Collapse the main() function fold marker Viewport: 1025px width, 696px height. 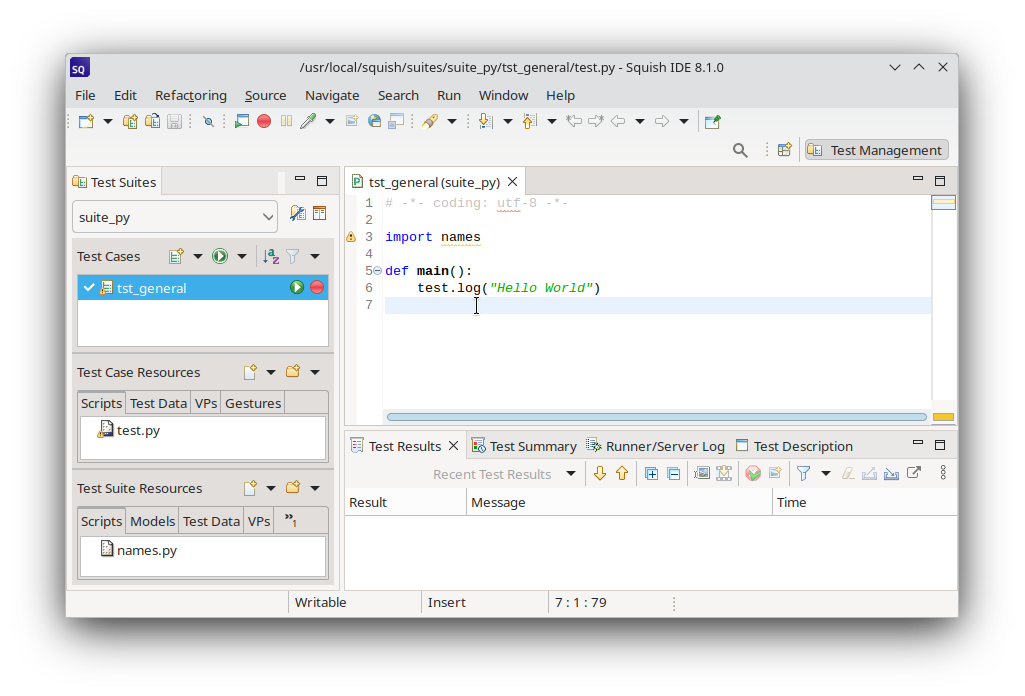(377, 271)
